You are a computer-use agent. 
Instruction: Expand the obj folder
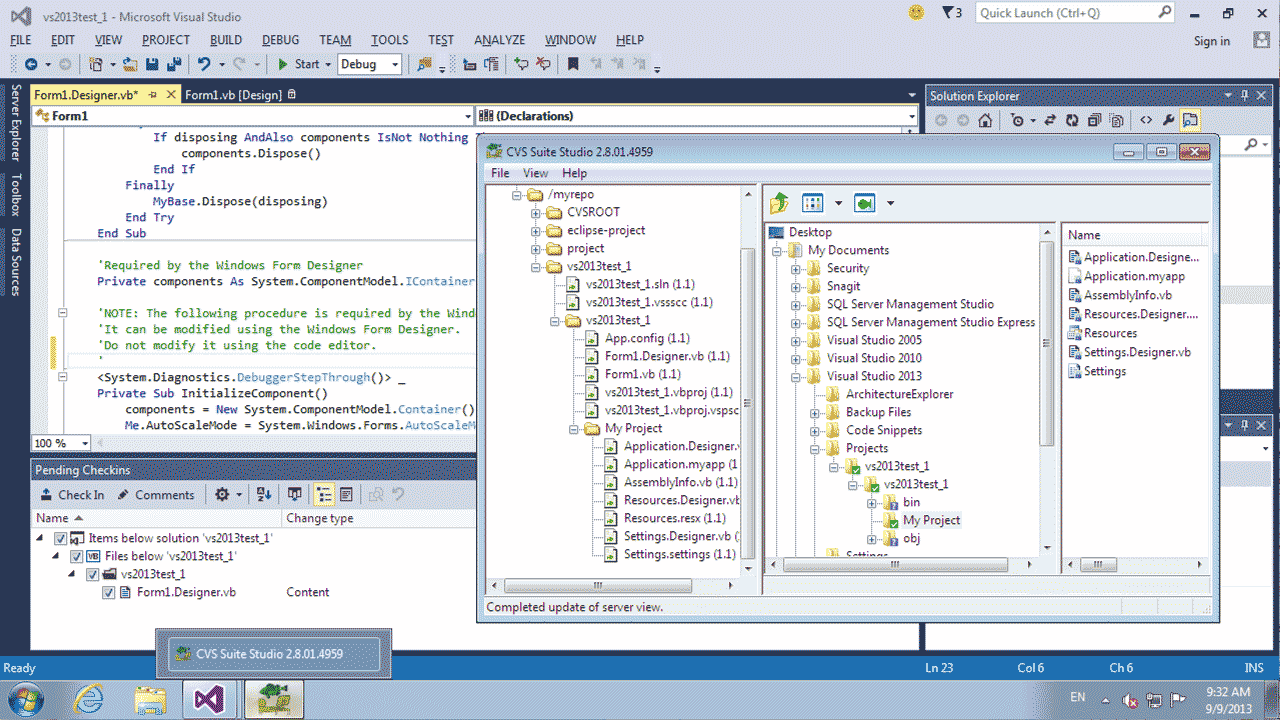point(872,538)
